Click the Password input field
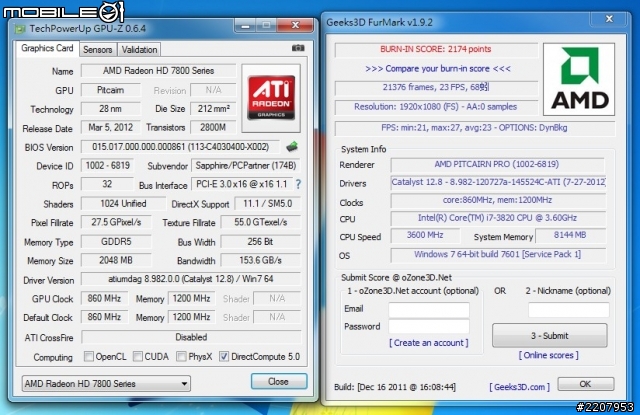 (429, 327)
